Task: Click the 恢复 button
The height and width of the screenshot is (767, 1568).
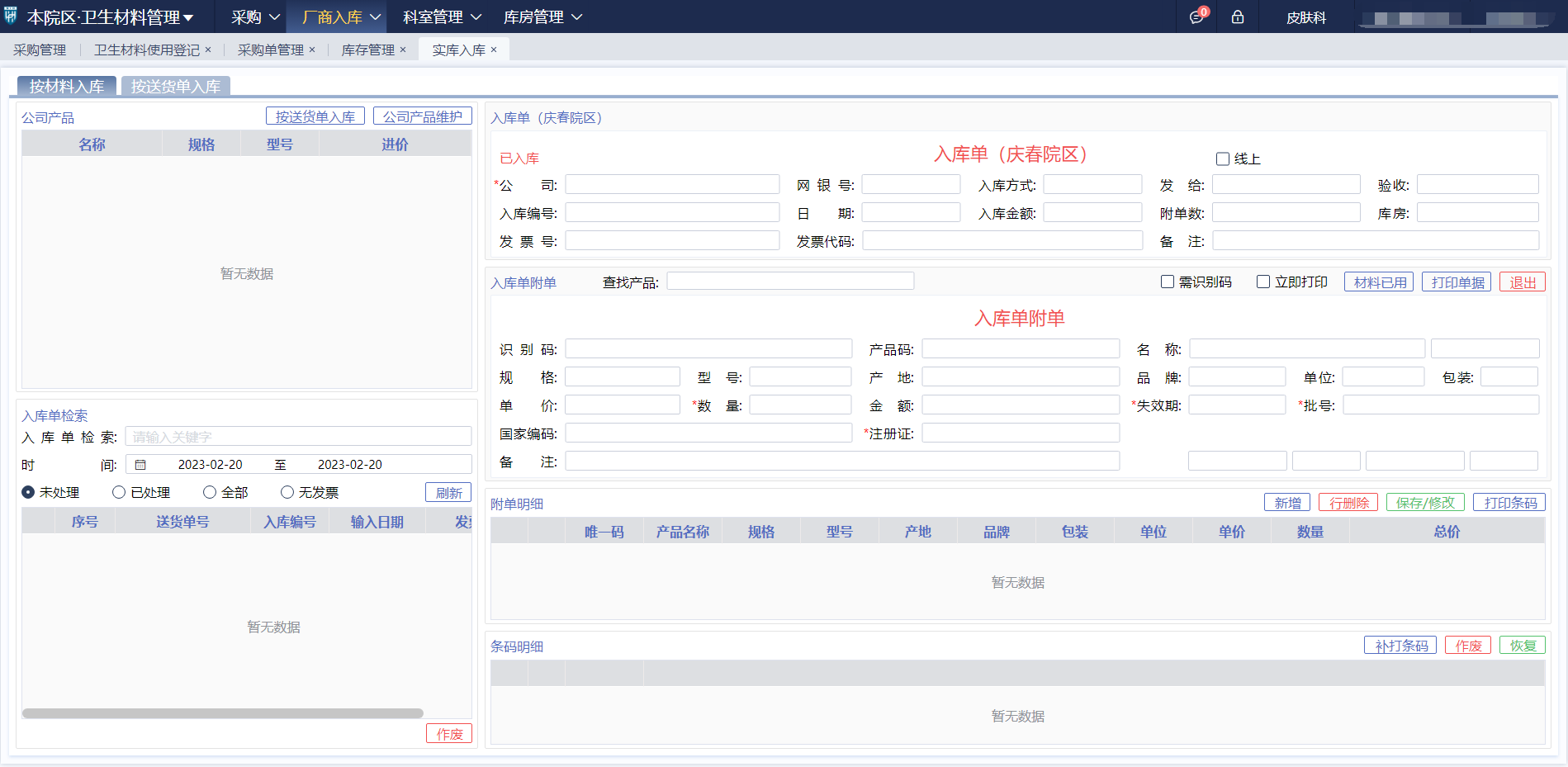Action: 1523,646
